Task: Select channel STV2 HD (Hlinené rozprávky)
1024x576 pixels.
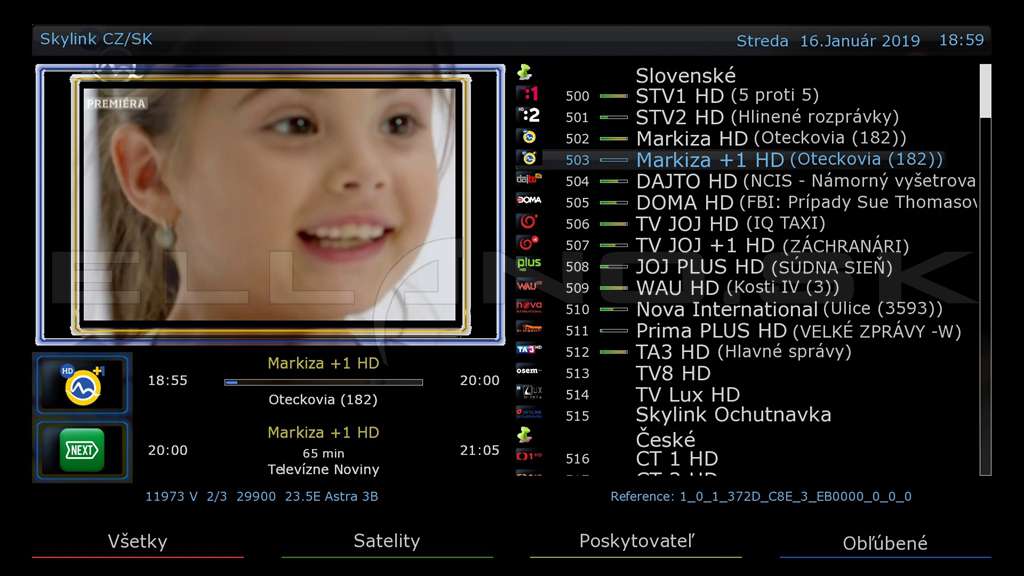Action: pyautogui.click(x=746, y=117)
